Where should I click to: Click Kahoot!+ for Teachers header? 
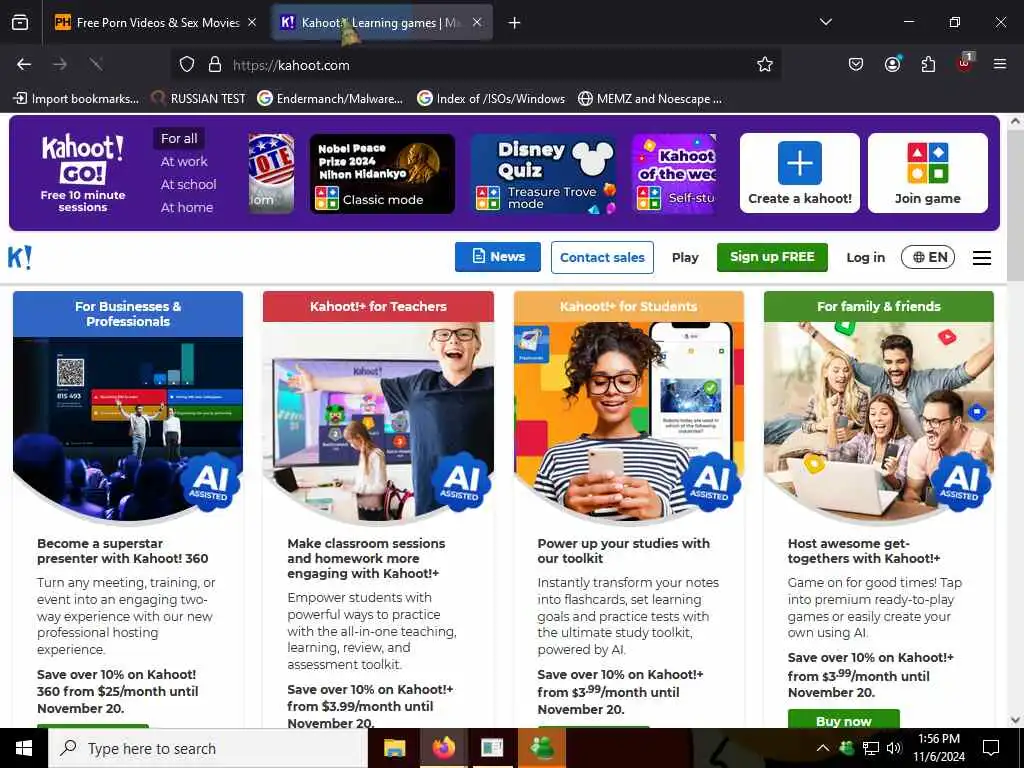coord(378,306)
